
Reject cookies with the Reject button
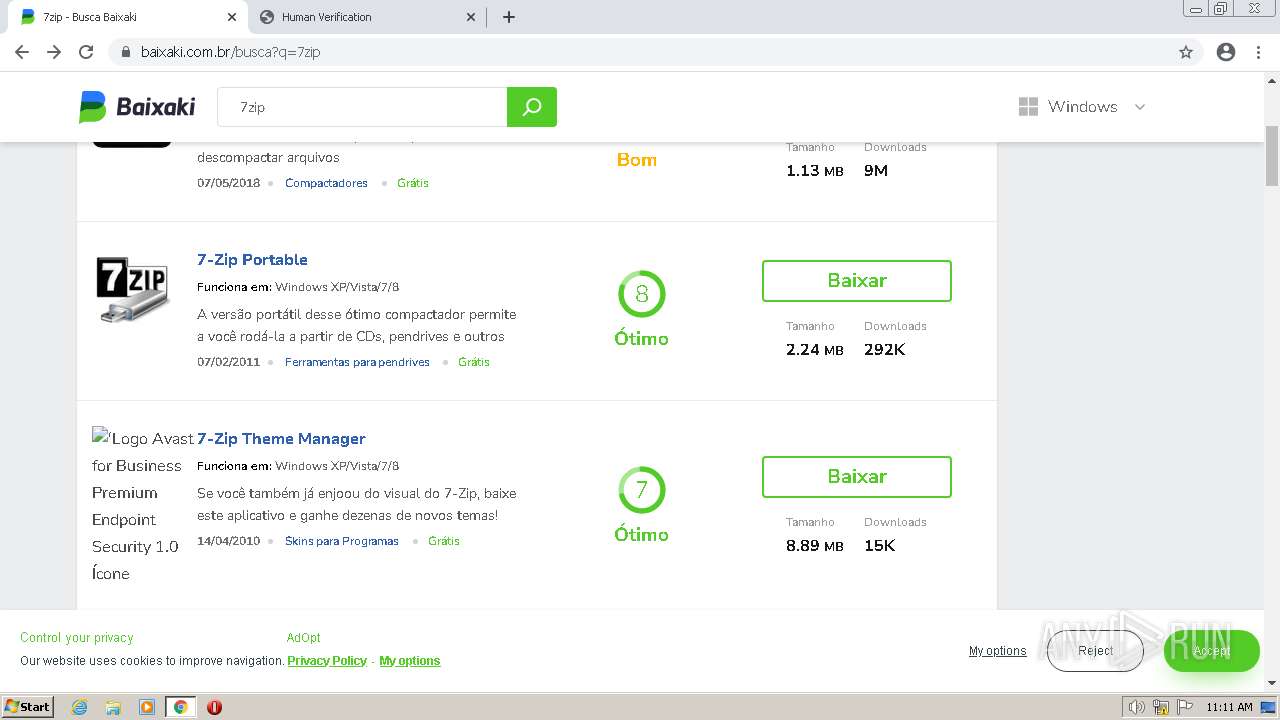click(1095, 651)
